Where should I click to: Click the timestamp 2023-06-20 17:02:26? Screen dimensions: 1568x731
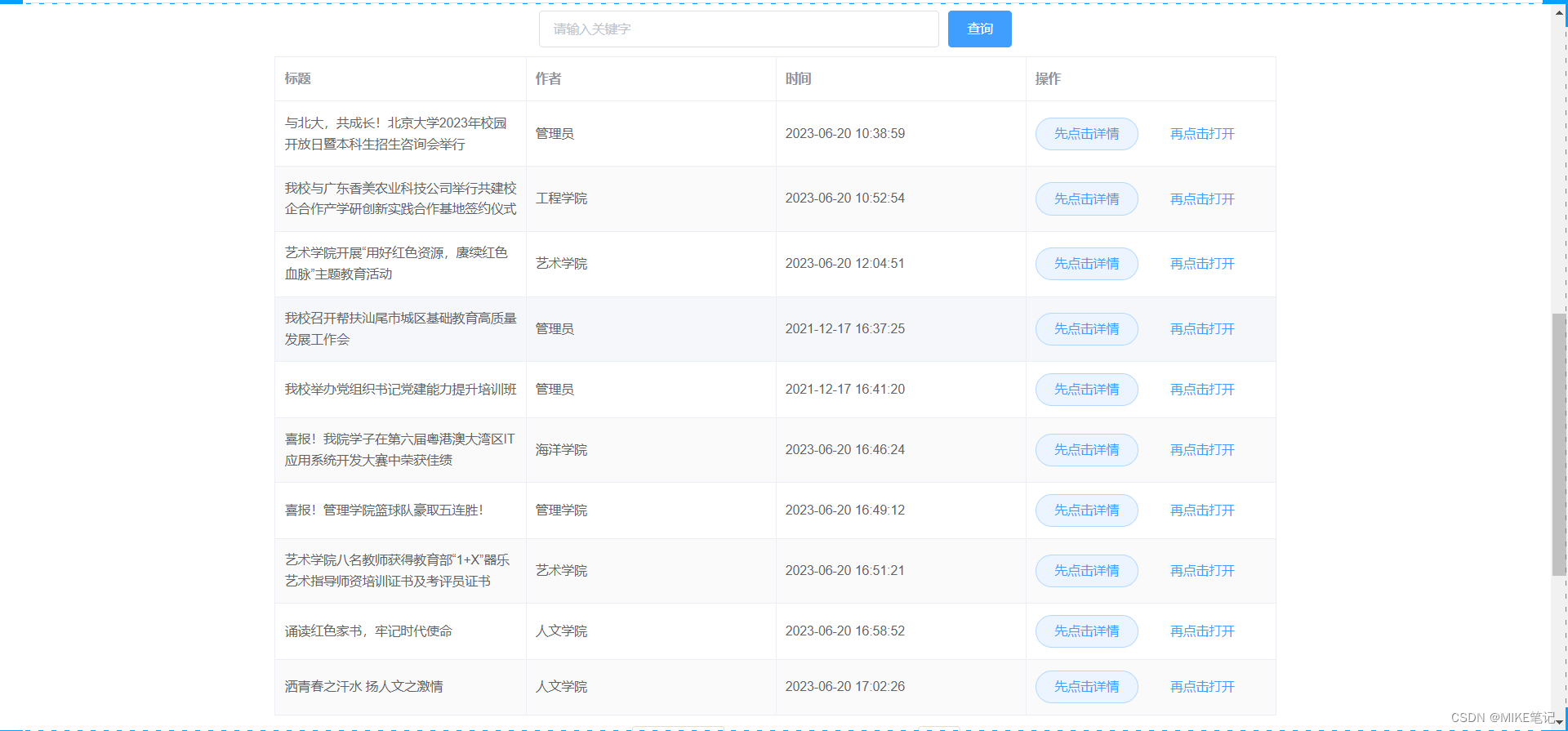click(845, 686)
